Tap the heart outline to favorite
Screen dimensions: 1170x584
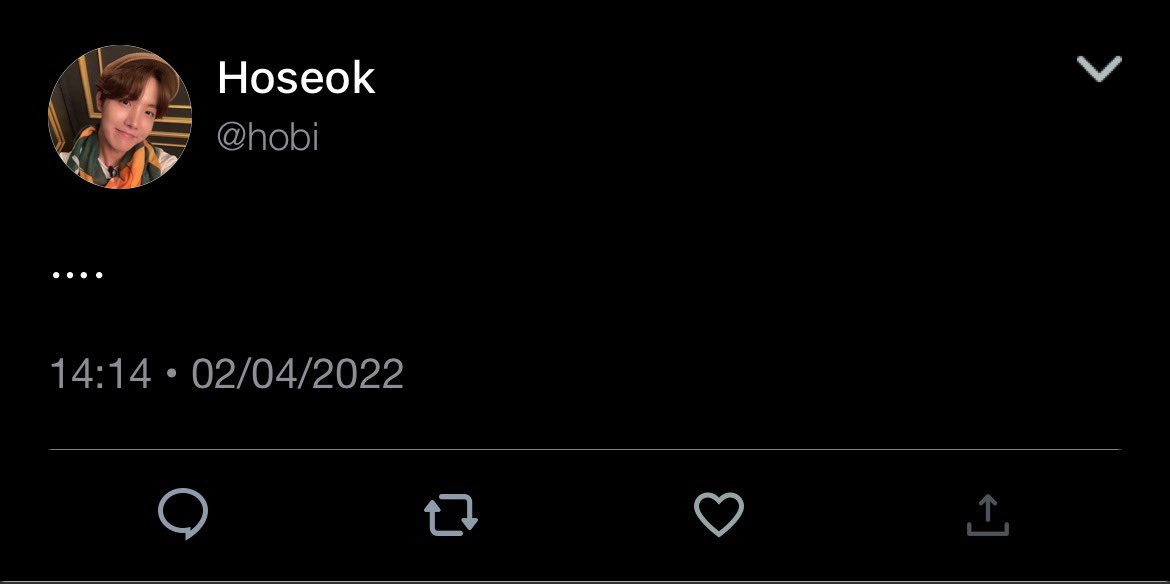click(719, 515)
